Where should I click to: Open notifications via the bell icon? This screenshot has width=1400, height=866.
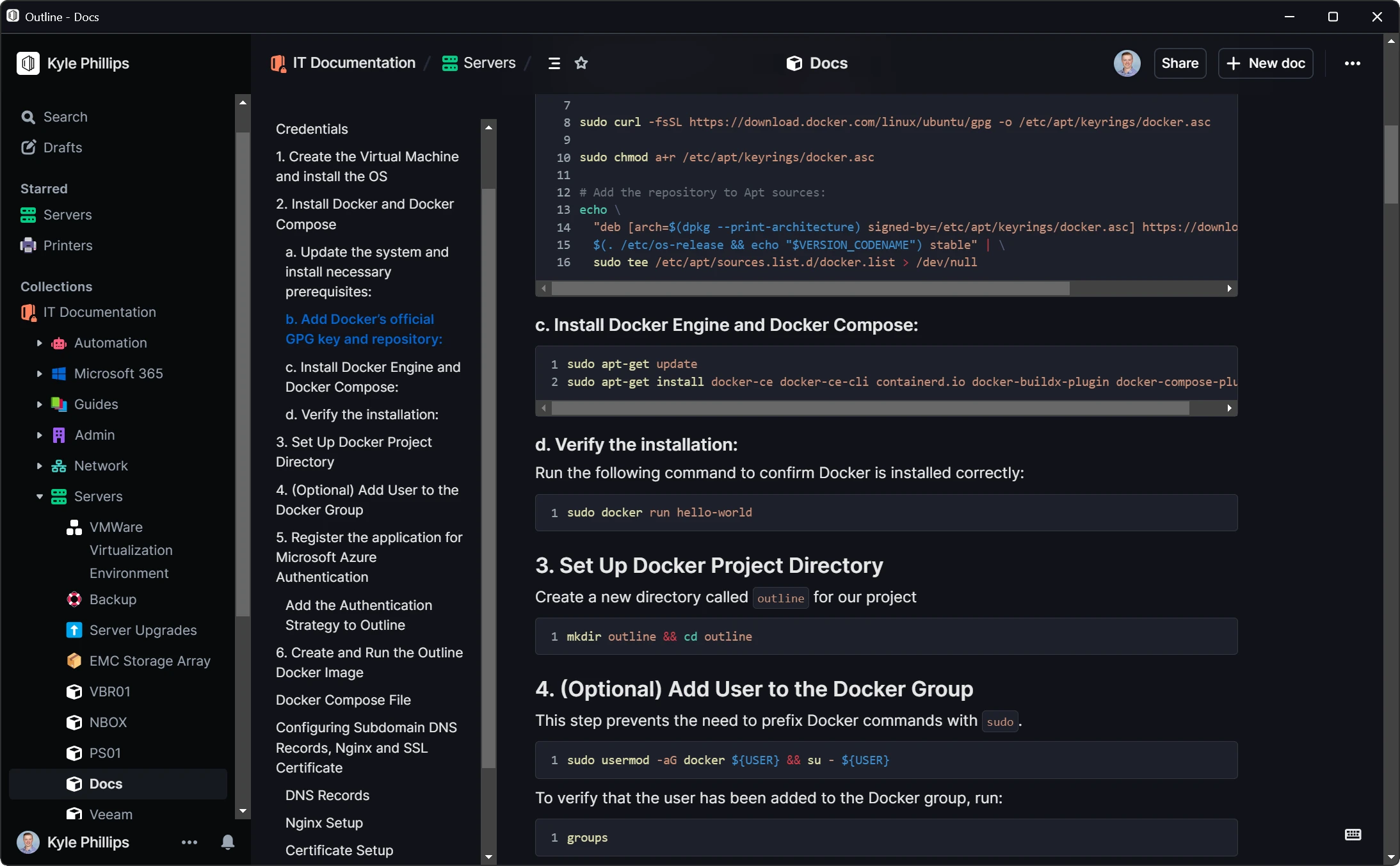pos(227,843)
